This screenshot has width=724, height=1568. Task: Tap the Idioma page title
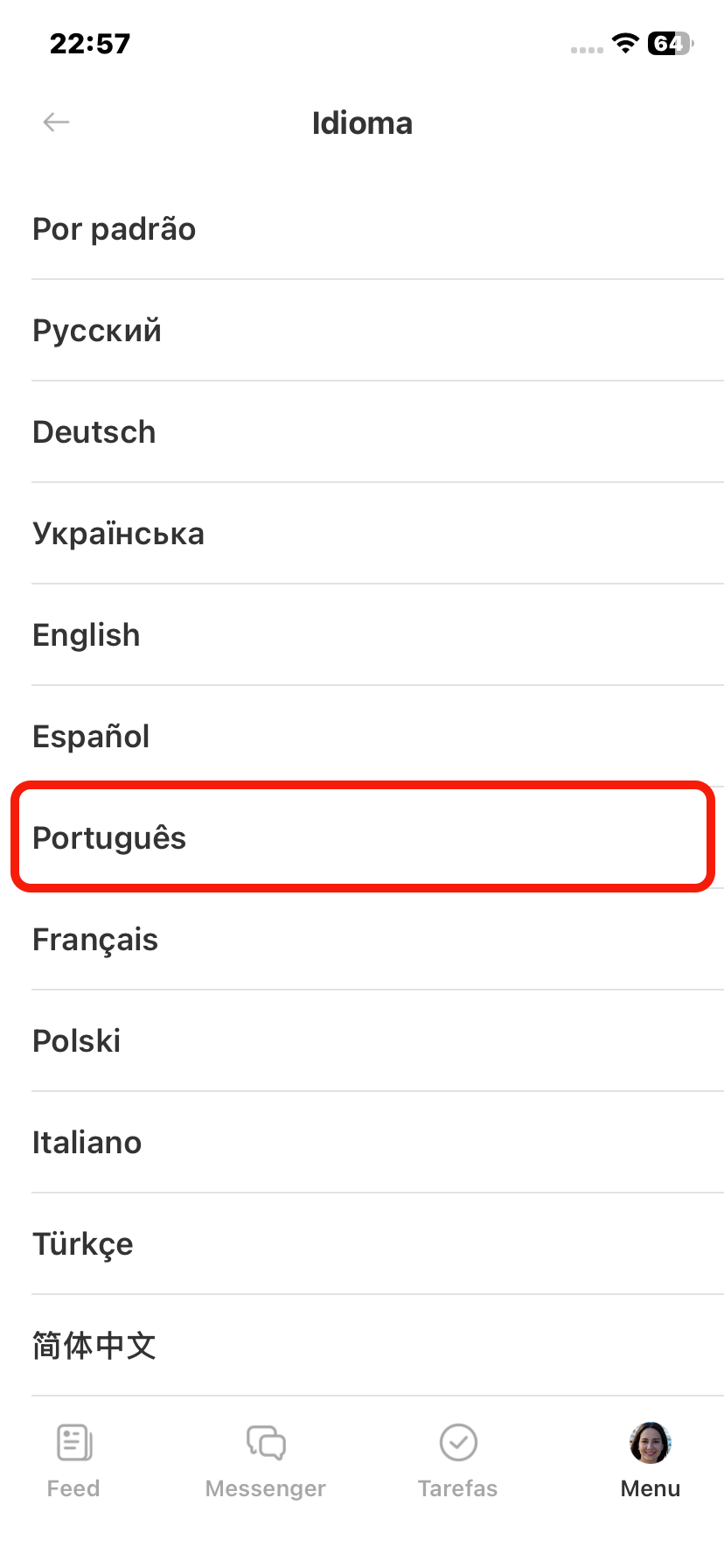pyautogui.click(x=362, y=123)
